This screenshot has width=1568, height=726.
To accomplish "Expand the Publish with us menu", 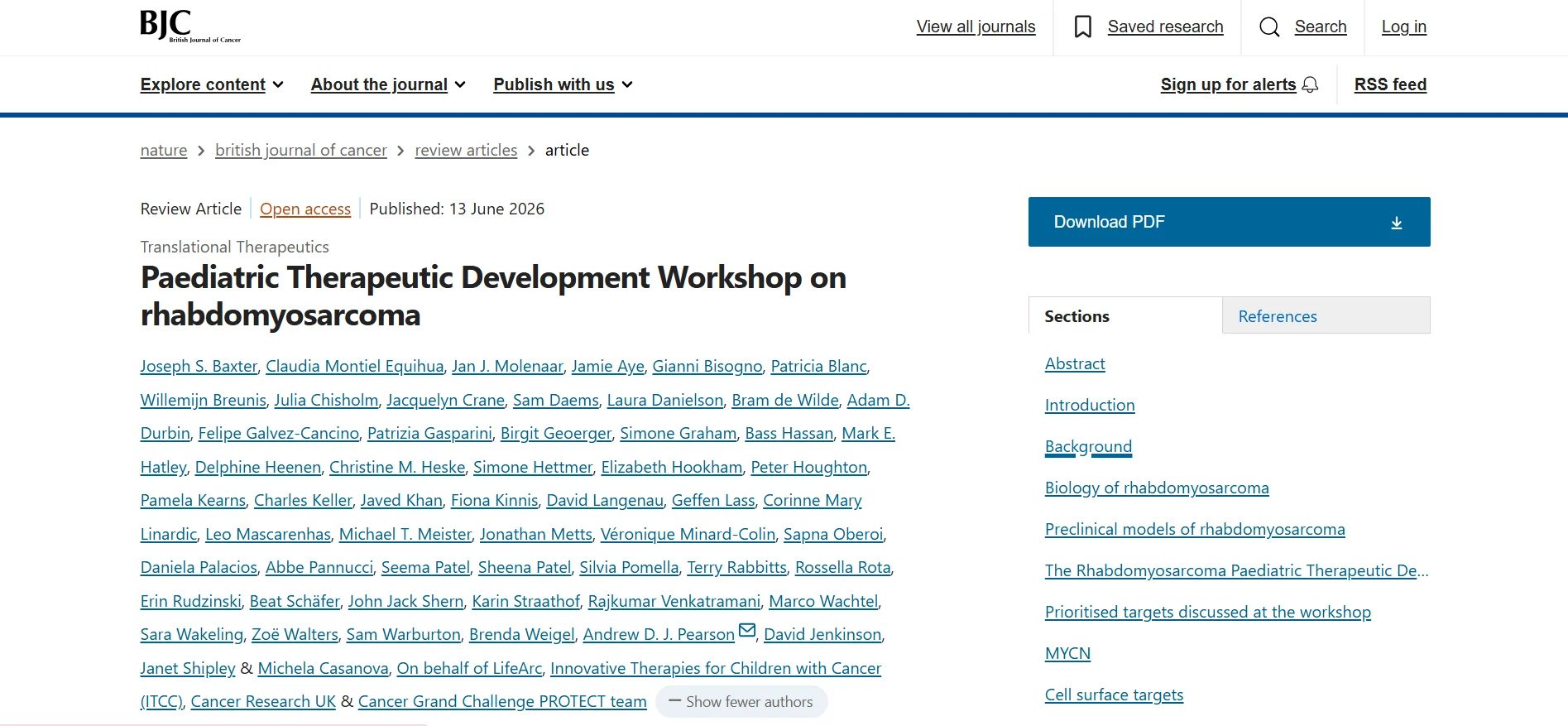I will click(563, 84).
